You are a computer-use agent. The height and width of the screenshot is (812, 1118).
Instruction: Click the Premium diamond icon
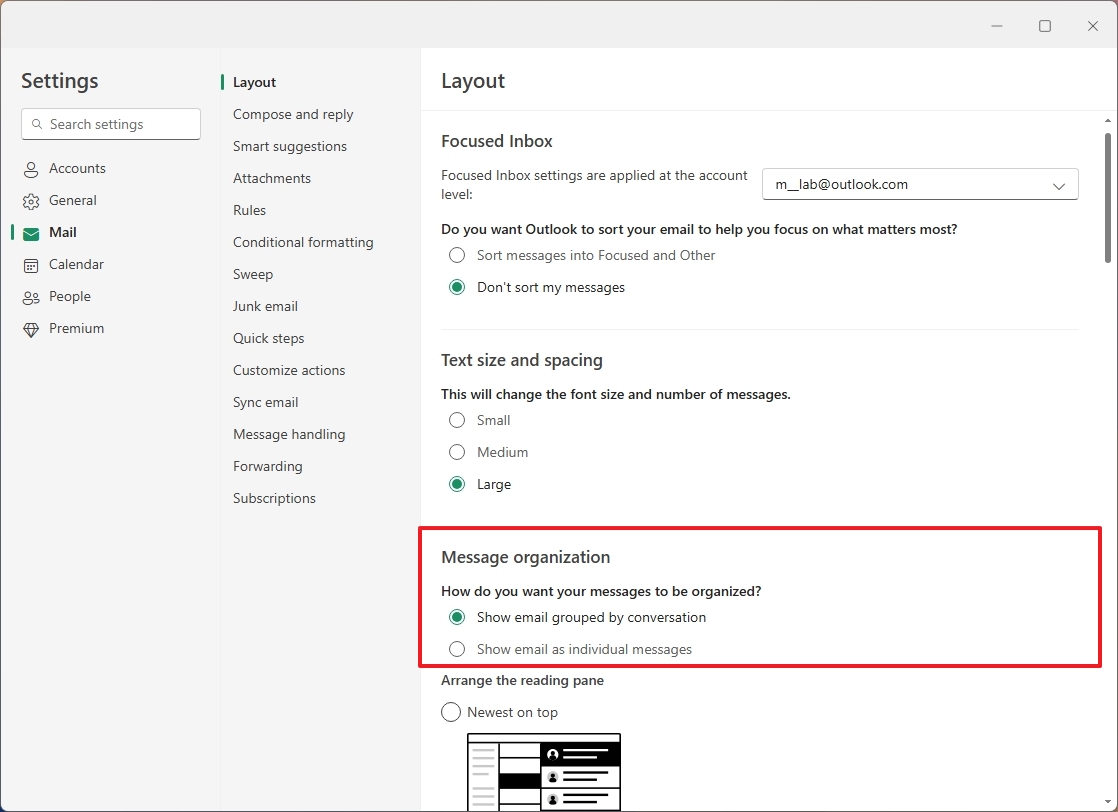tap(31, 330)
